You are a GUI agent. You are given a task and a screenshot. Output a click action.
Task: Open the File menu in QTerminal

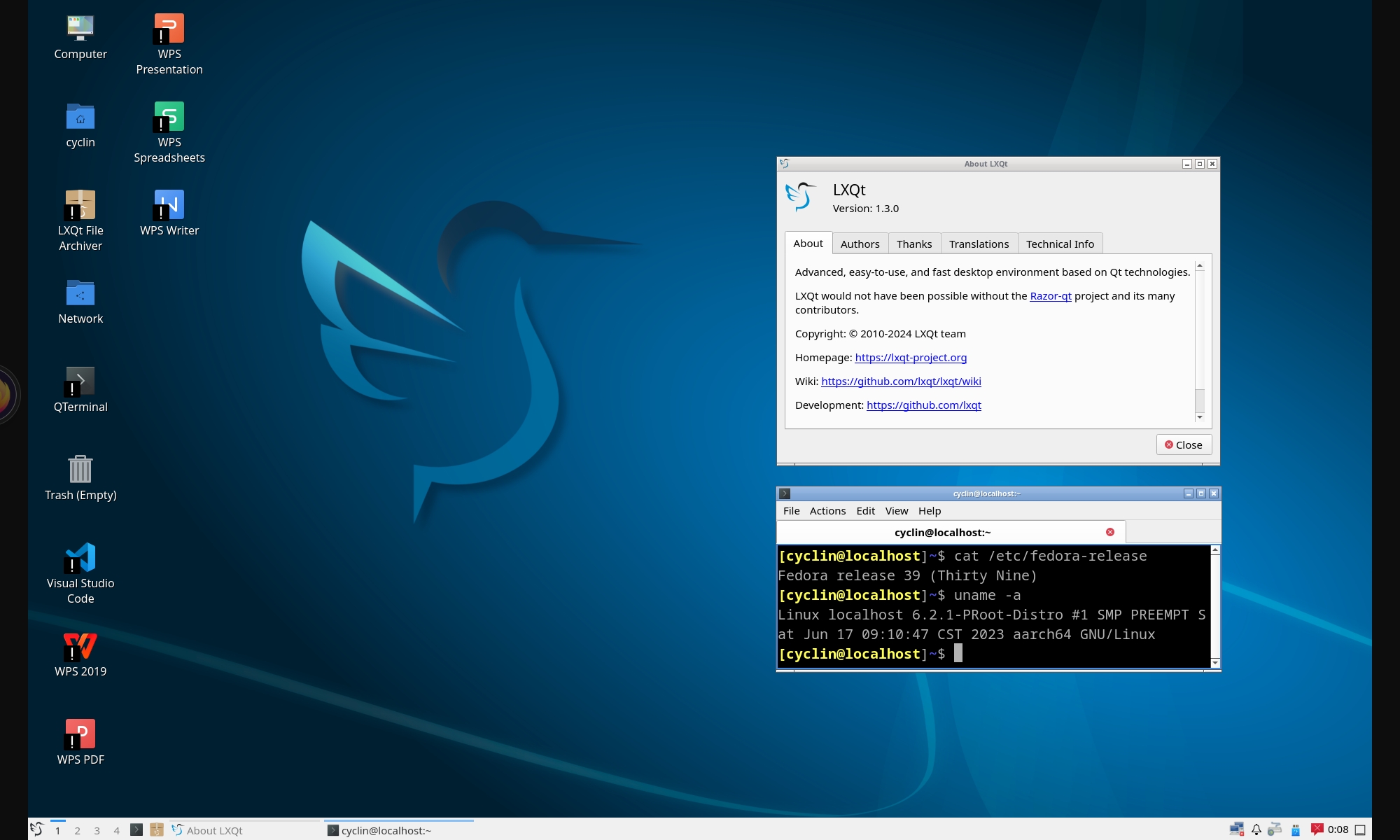coord(792,511)
